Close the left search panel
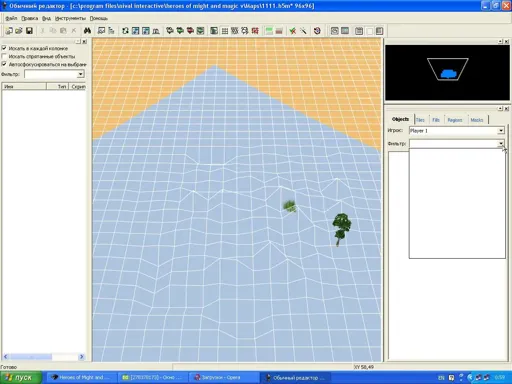Screen dimensions: 512x384 [x=85, y=42]
